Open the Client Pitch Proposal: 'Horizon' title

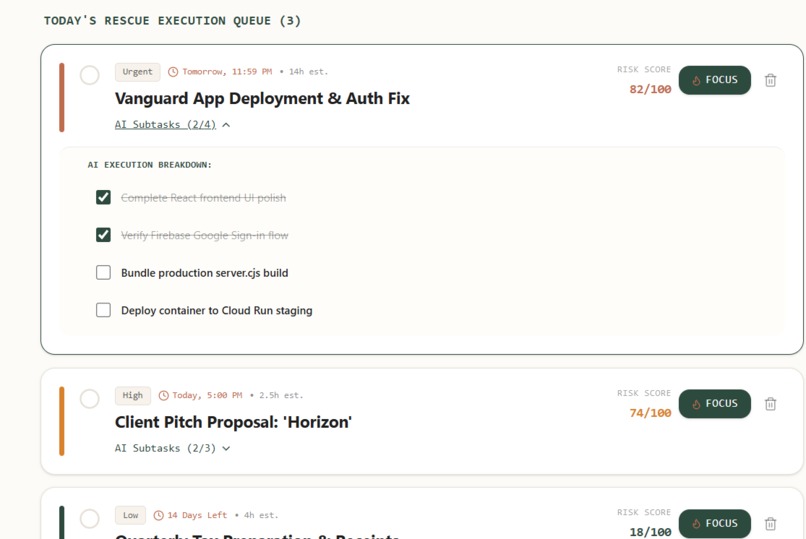click(x=233, y=422)
